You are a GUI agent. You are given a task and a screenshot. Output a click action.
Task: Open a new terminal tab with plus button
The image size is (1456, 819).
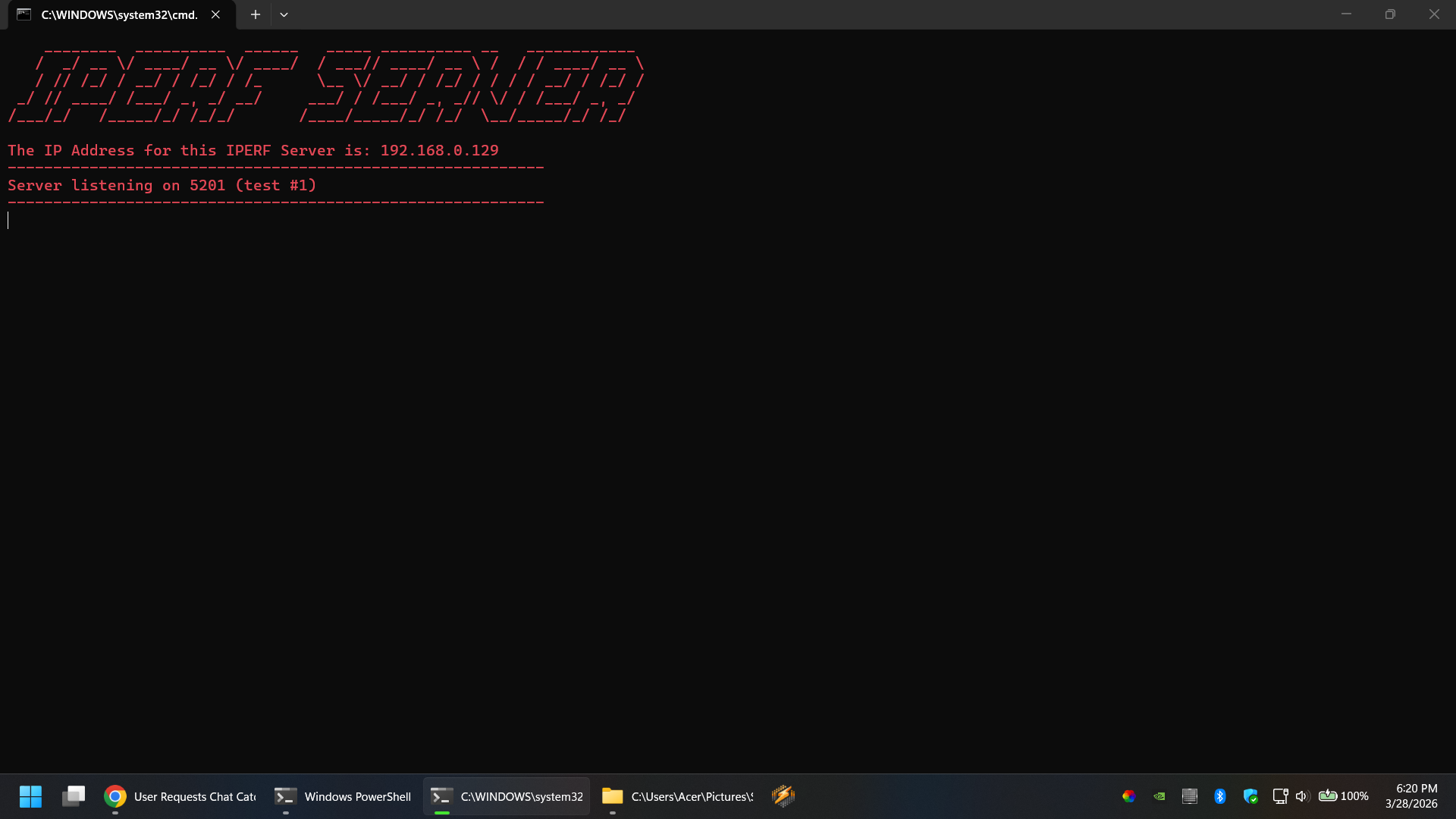(256, 14)
